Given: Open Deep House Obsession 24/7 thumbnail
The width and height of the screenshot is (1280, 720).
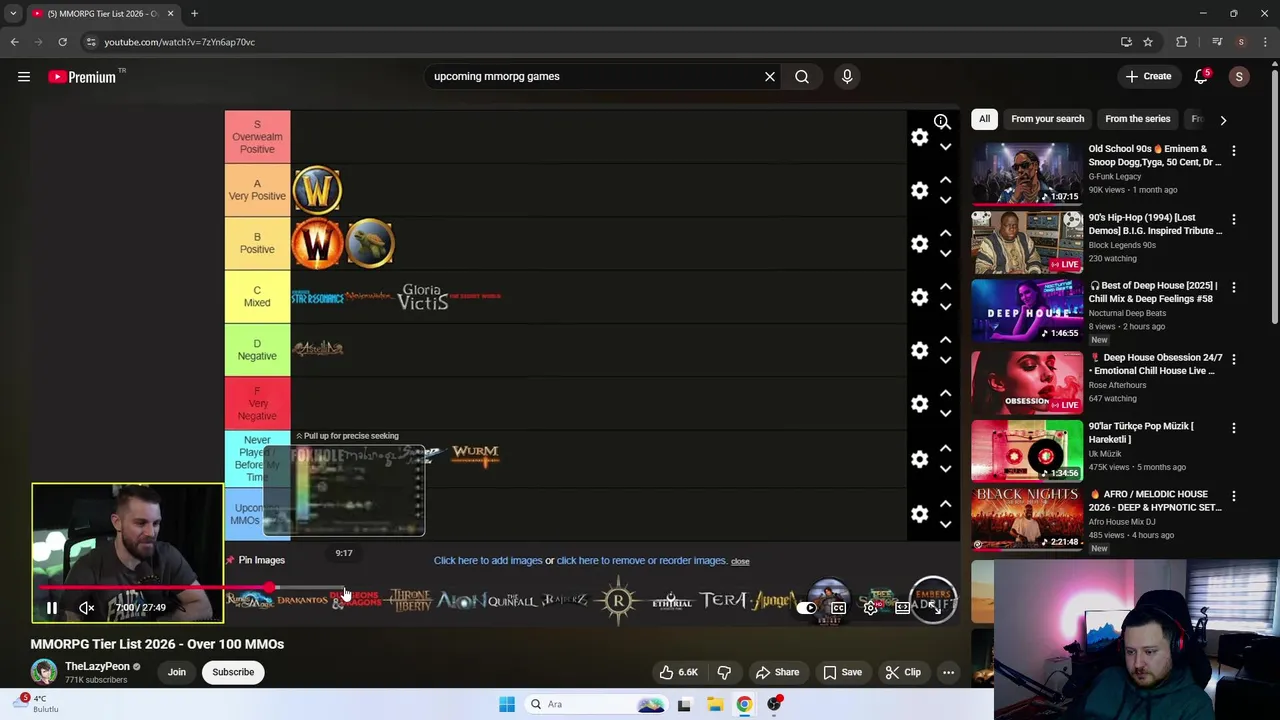Looking at the screenshot, I should pyautogui.click(x=1027, y=381).
